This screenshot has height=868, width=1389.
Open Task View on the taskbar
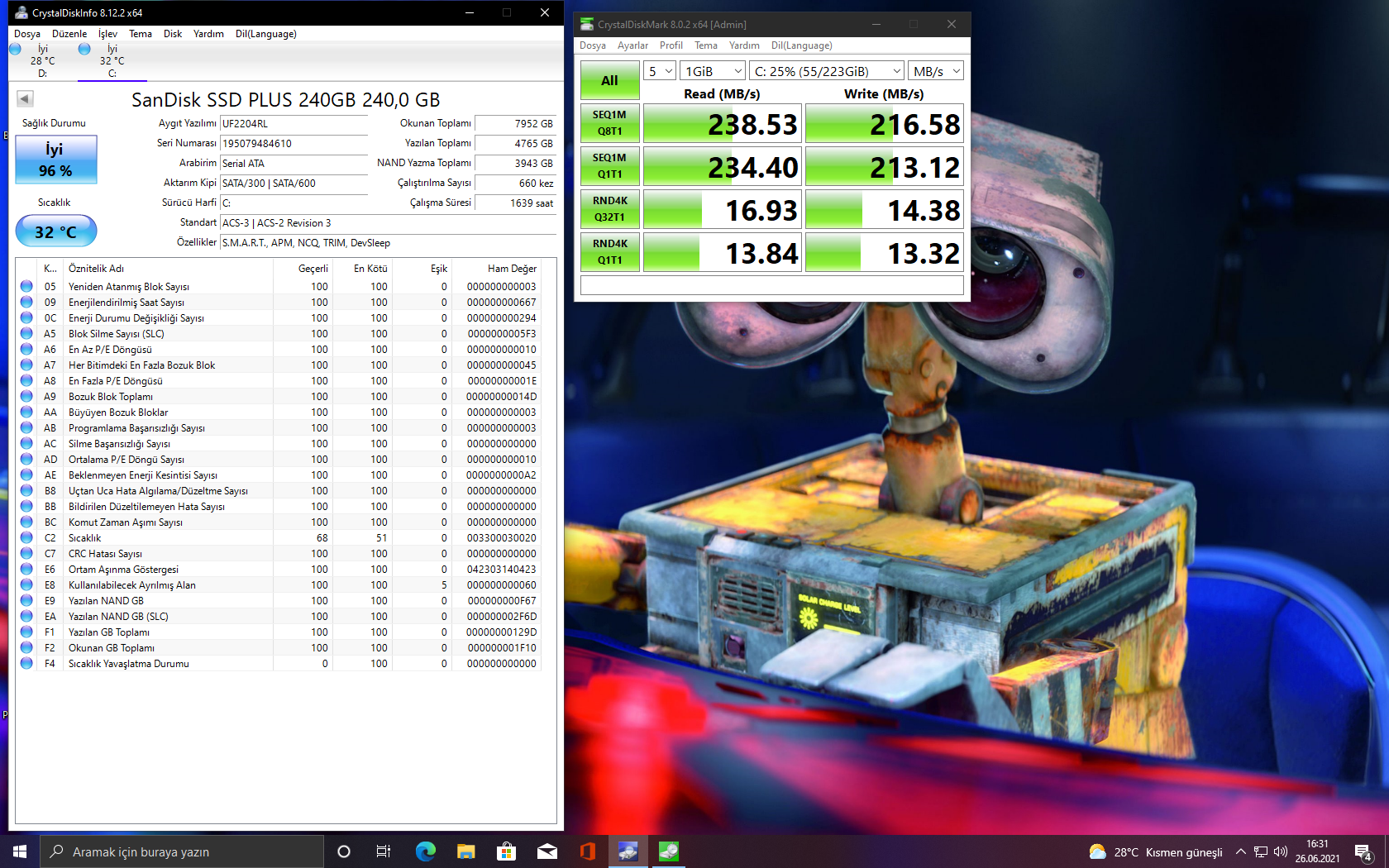pyautogui.click(x=384, y=851)
